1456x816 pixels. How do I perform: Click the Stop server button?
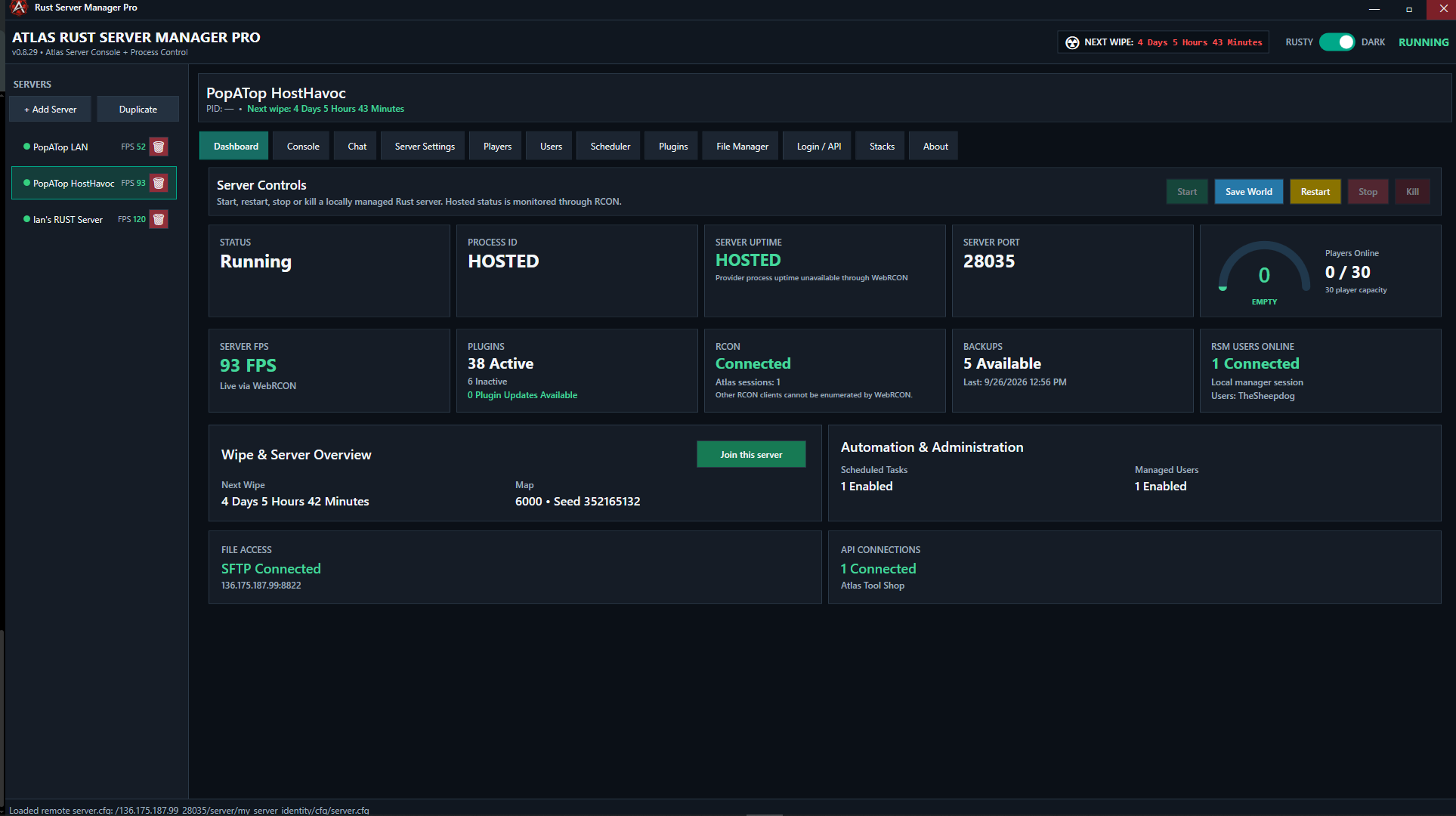tap(1368, 191)
